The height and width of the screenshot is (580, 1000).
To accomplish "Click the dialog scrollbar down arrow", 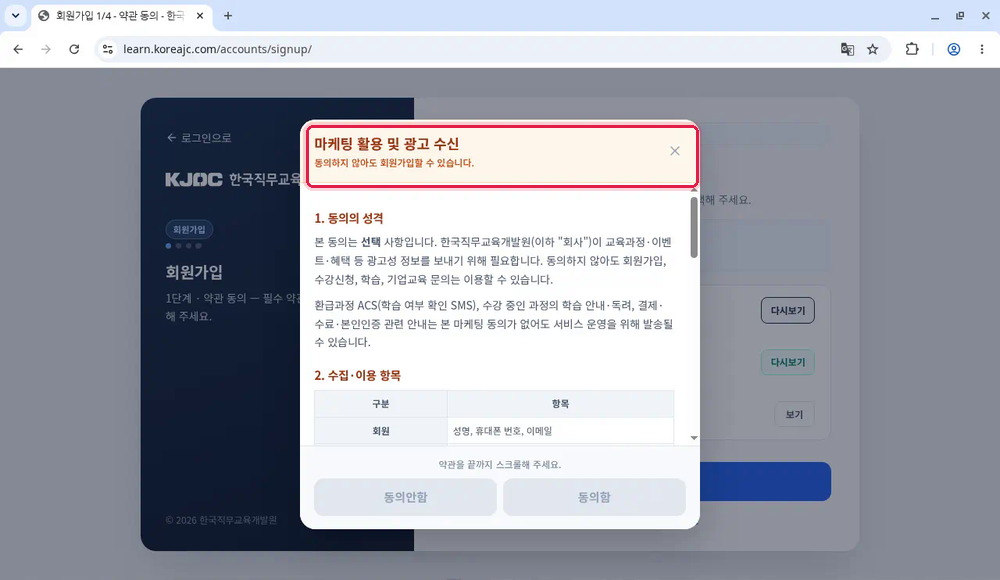I will [x=694, y=438].
